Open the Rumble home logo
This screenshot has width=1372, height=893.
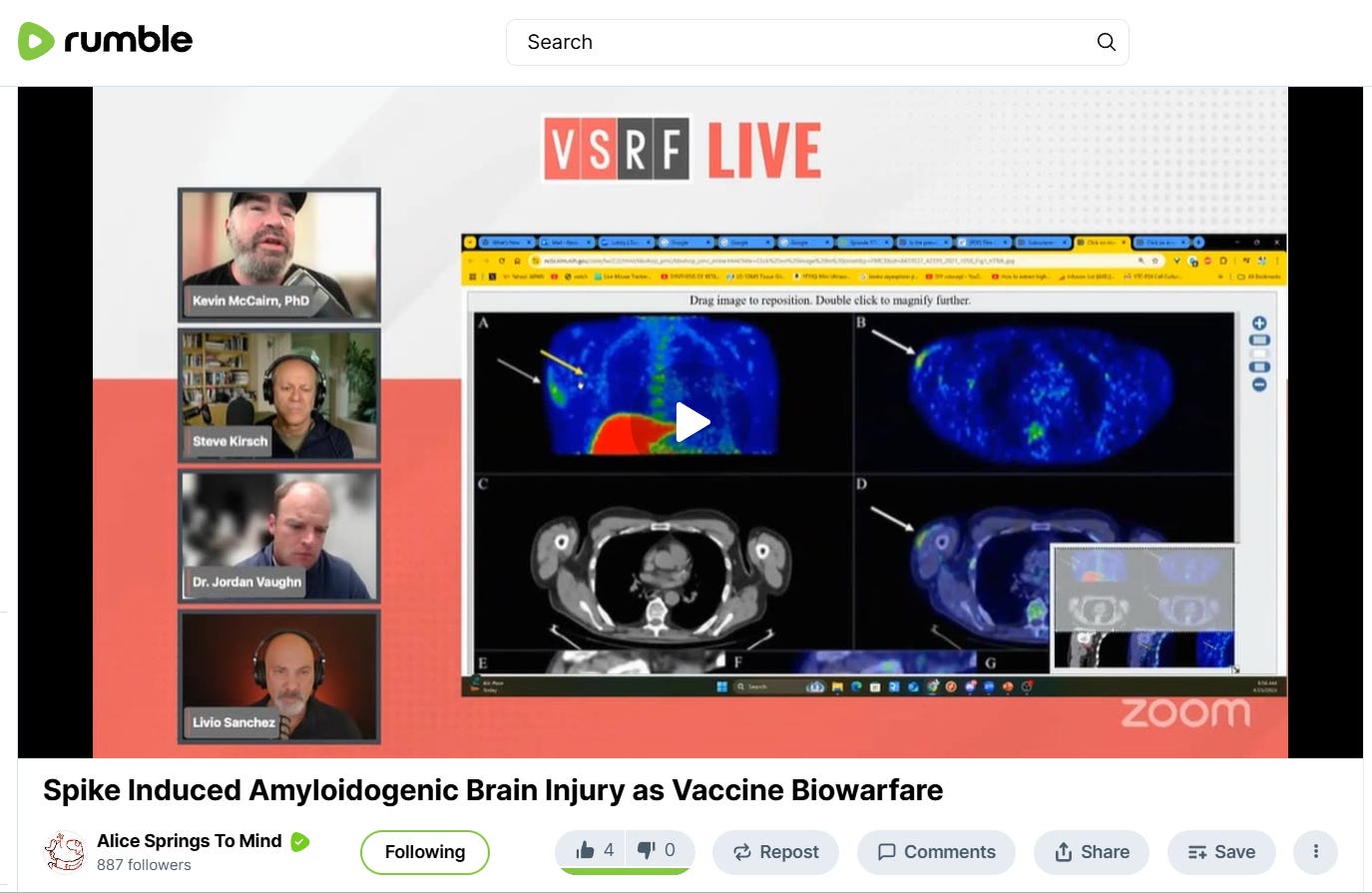(105, 41)
